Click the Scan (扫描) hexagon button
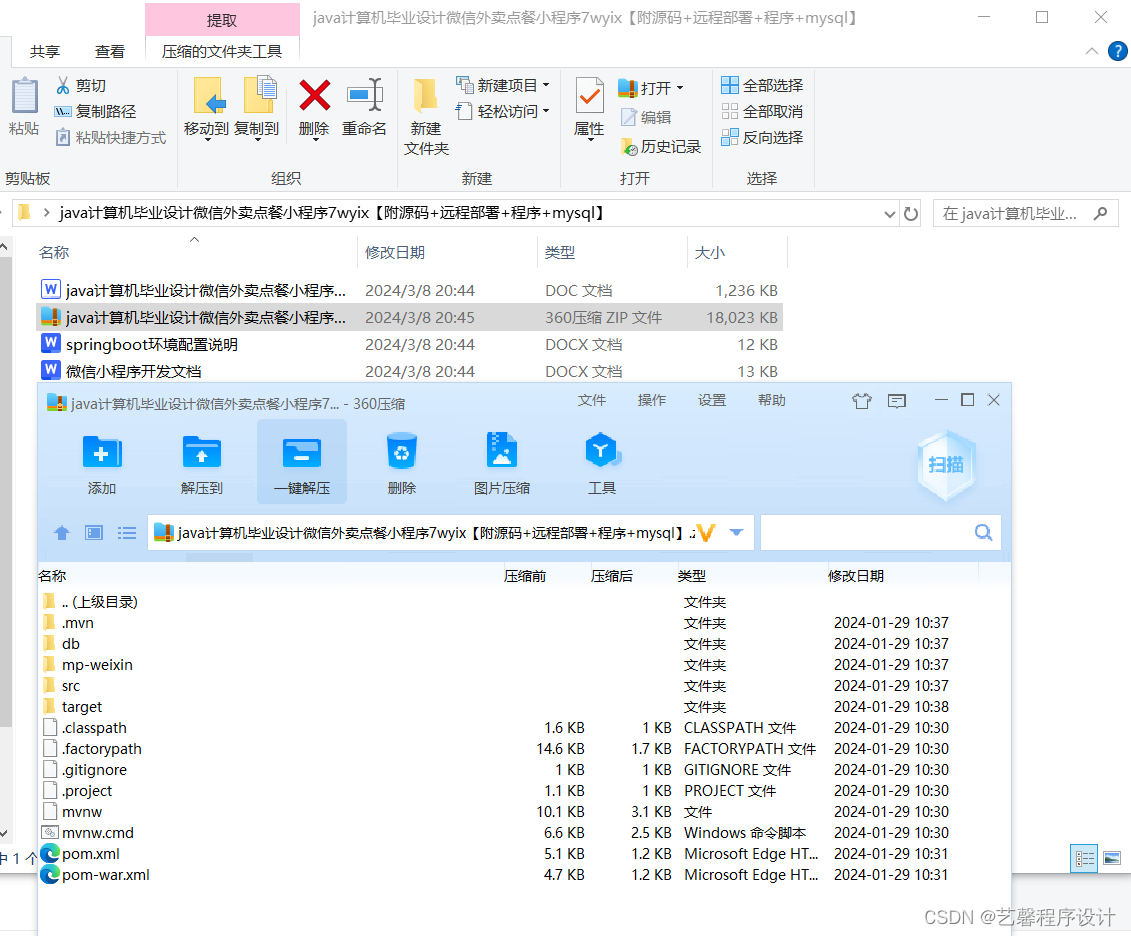 coord(946,465)
